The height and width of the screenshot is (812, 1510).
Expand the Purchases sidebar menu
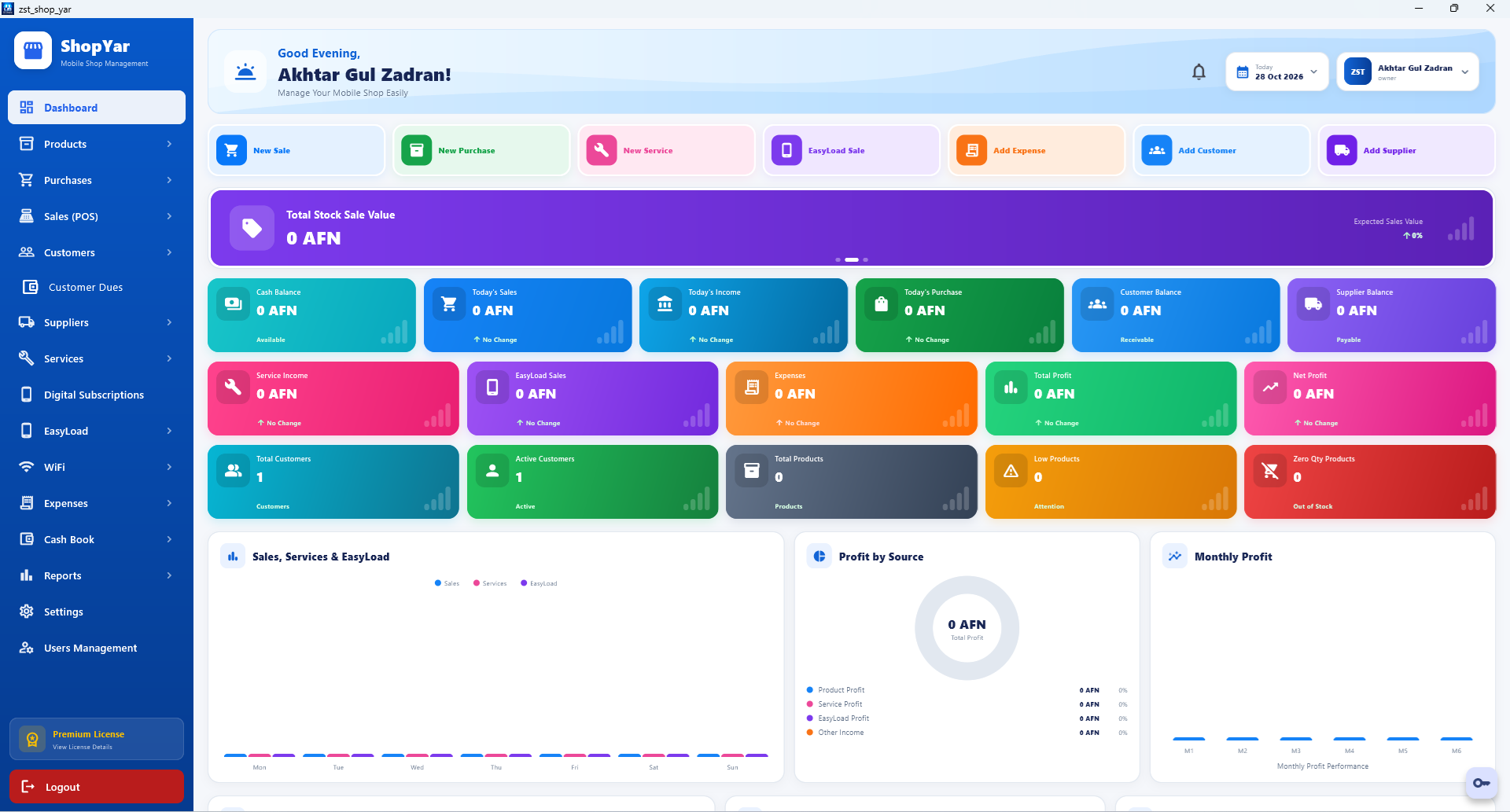click(x=97, y=180)
